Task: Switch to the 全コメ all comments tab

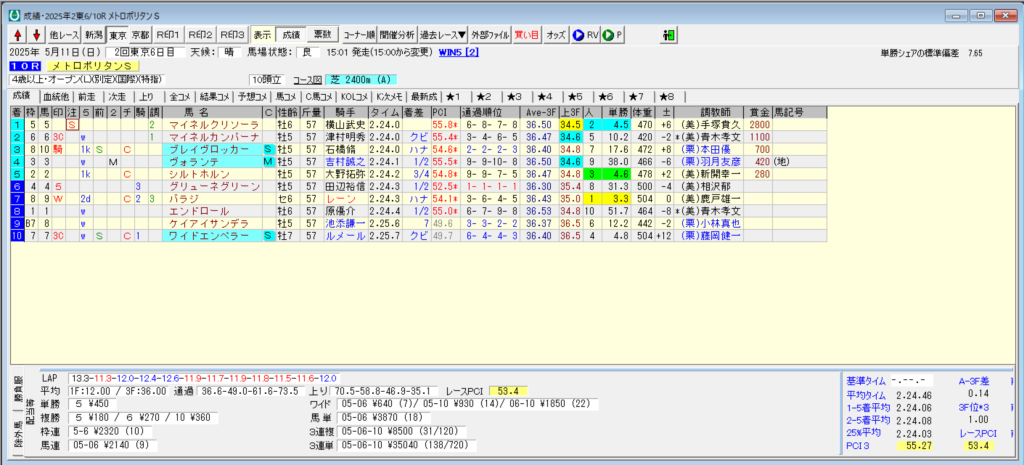Action: 179,97
